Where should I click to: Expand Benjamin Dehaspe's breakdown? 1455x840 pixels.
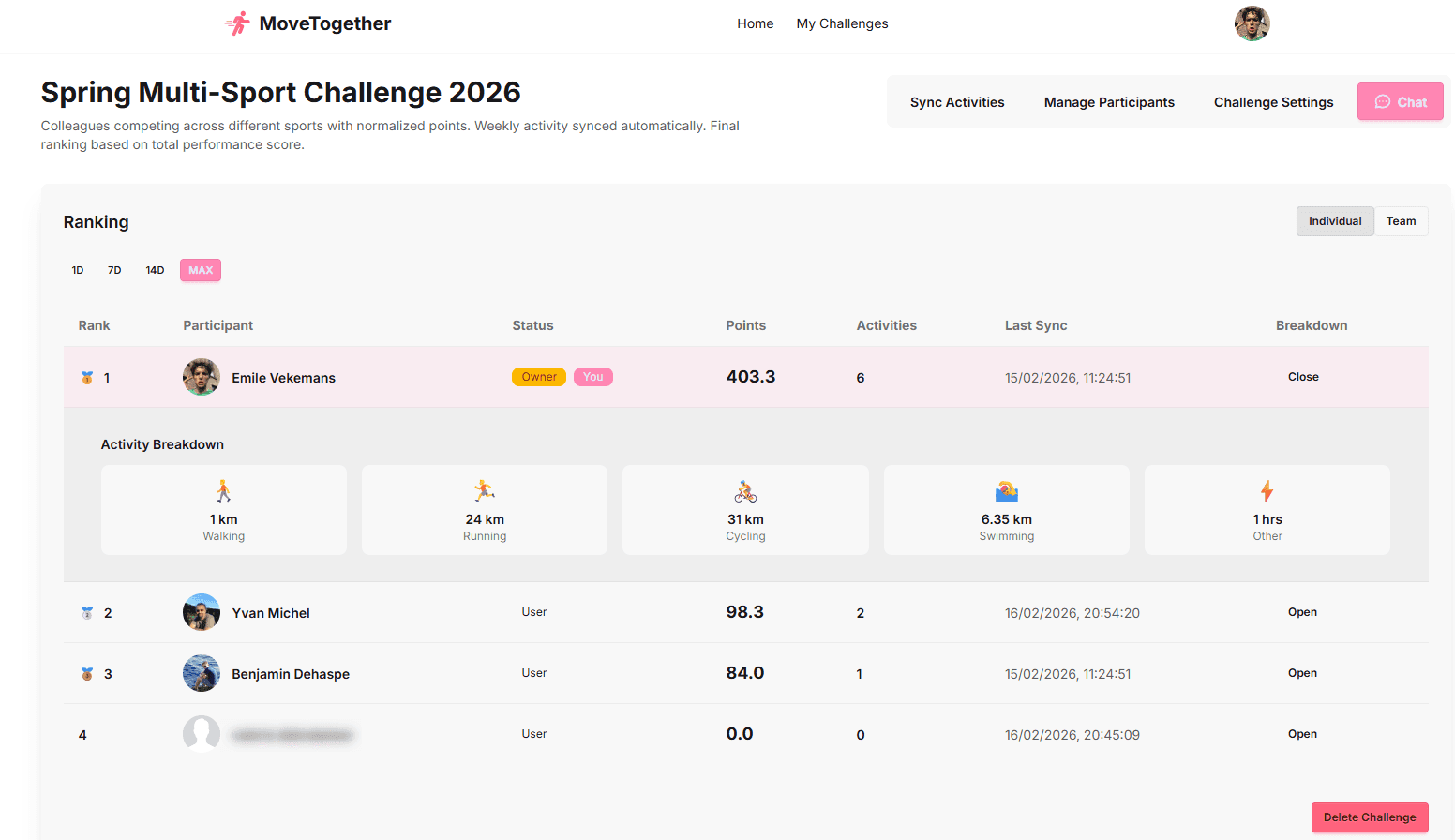click(1302, 672)
